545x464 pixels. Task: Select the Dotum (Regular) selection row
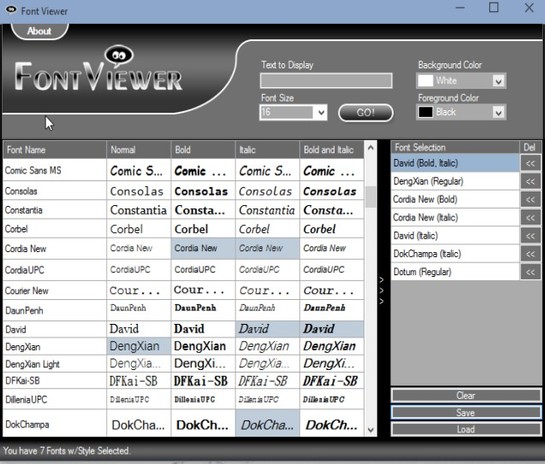455,272
